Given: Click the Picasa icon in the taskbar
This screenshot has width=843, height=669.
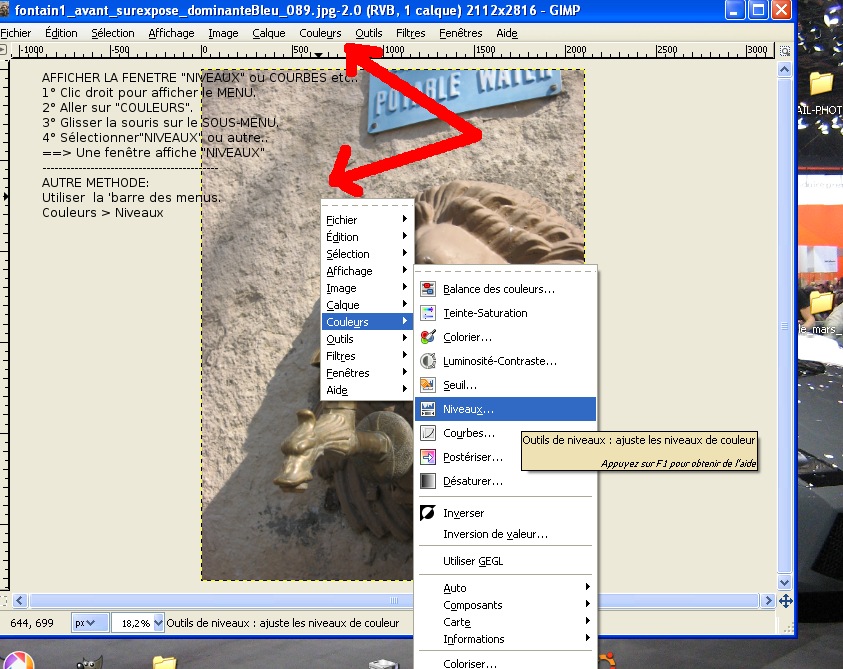Looking at the screenshot, I should click(x=17, y=661).
